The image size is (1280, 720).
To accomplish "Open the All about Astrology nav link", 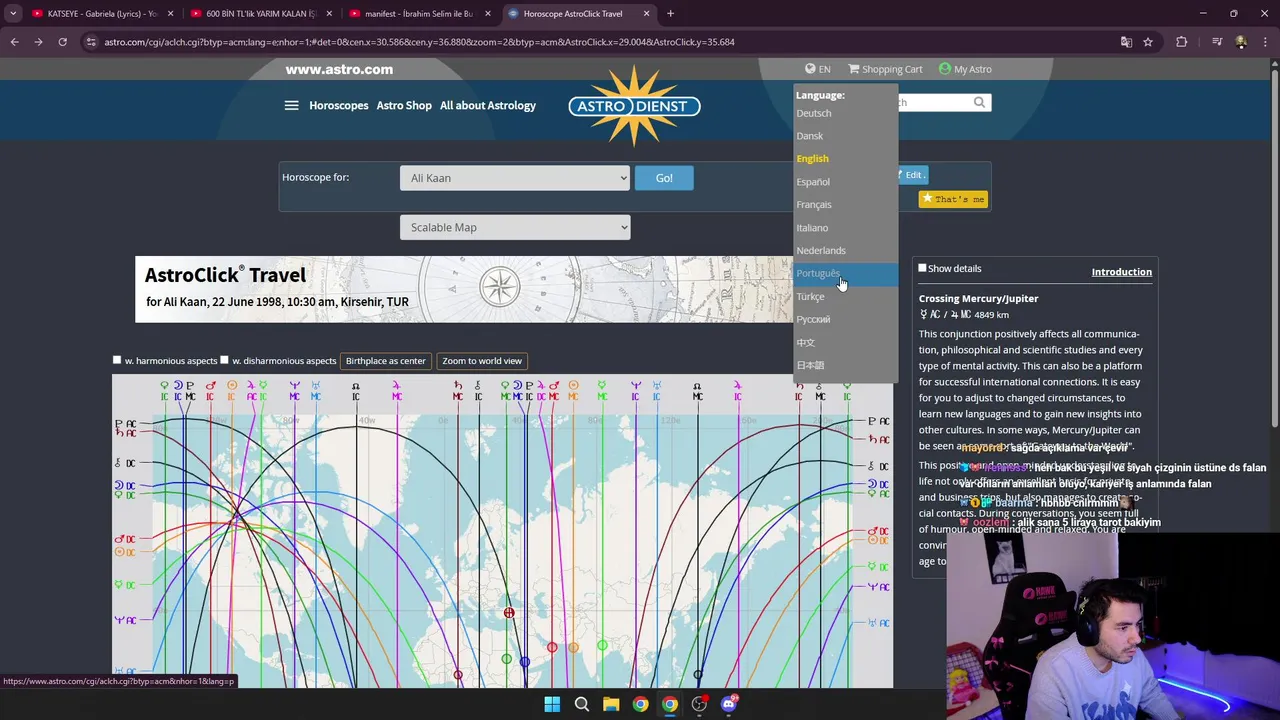I will click(488, 105).
